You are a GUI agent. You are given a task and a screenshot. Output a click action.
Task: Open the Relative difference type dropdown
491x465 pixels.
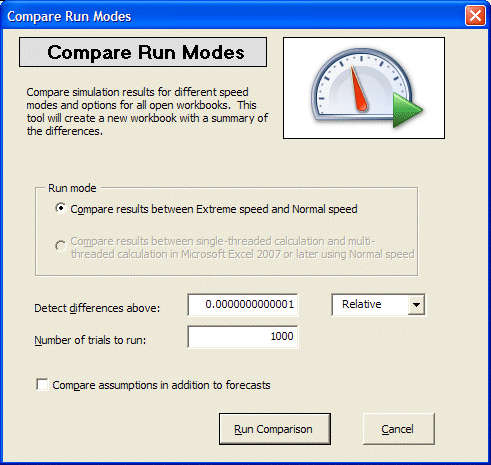[x=416, y=304]
